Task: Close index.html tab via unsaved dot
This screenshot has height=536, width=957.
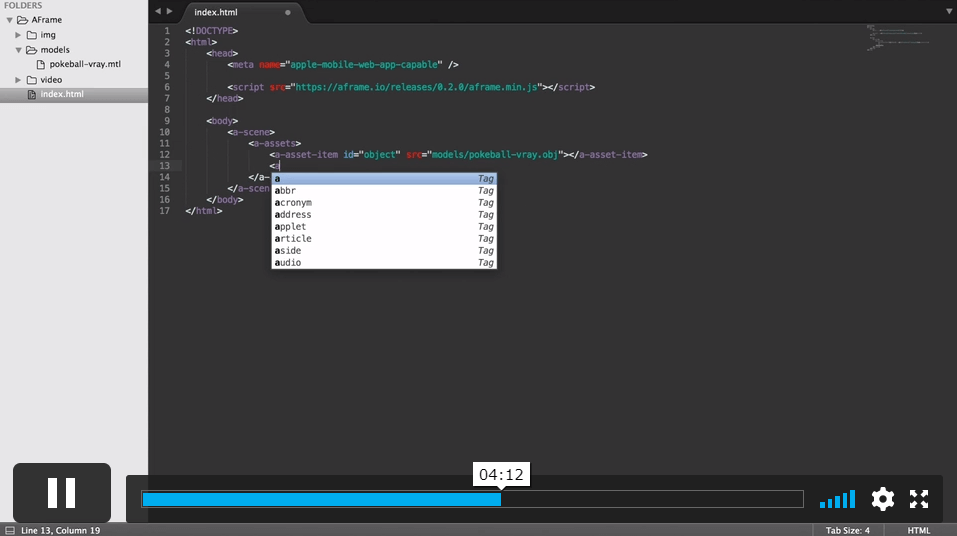Action: 288,12
